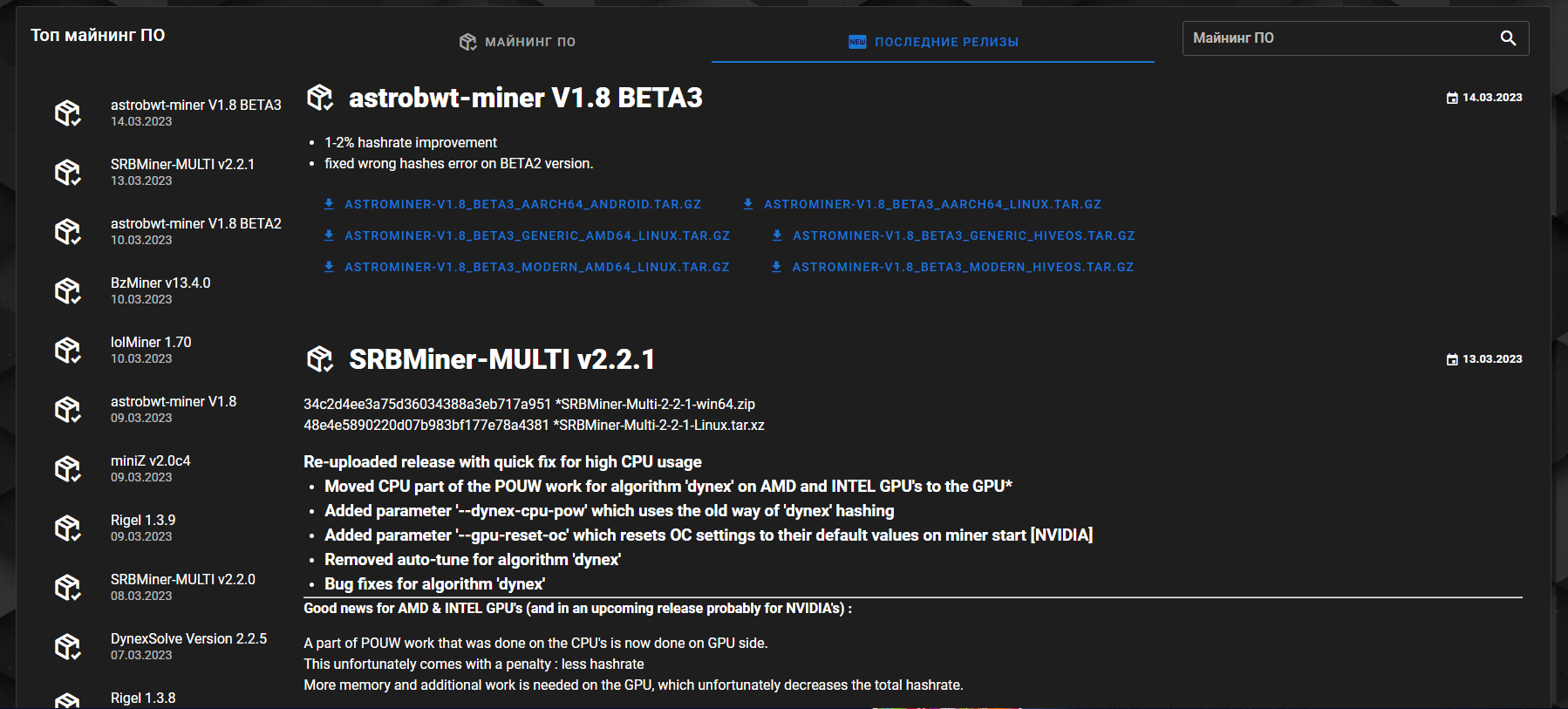Click download arrow icon for AARCH64_ANDROID archive

[x=329, y=204]
